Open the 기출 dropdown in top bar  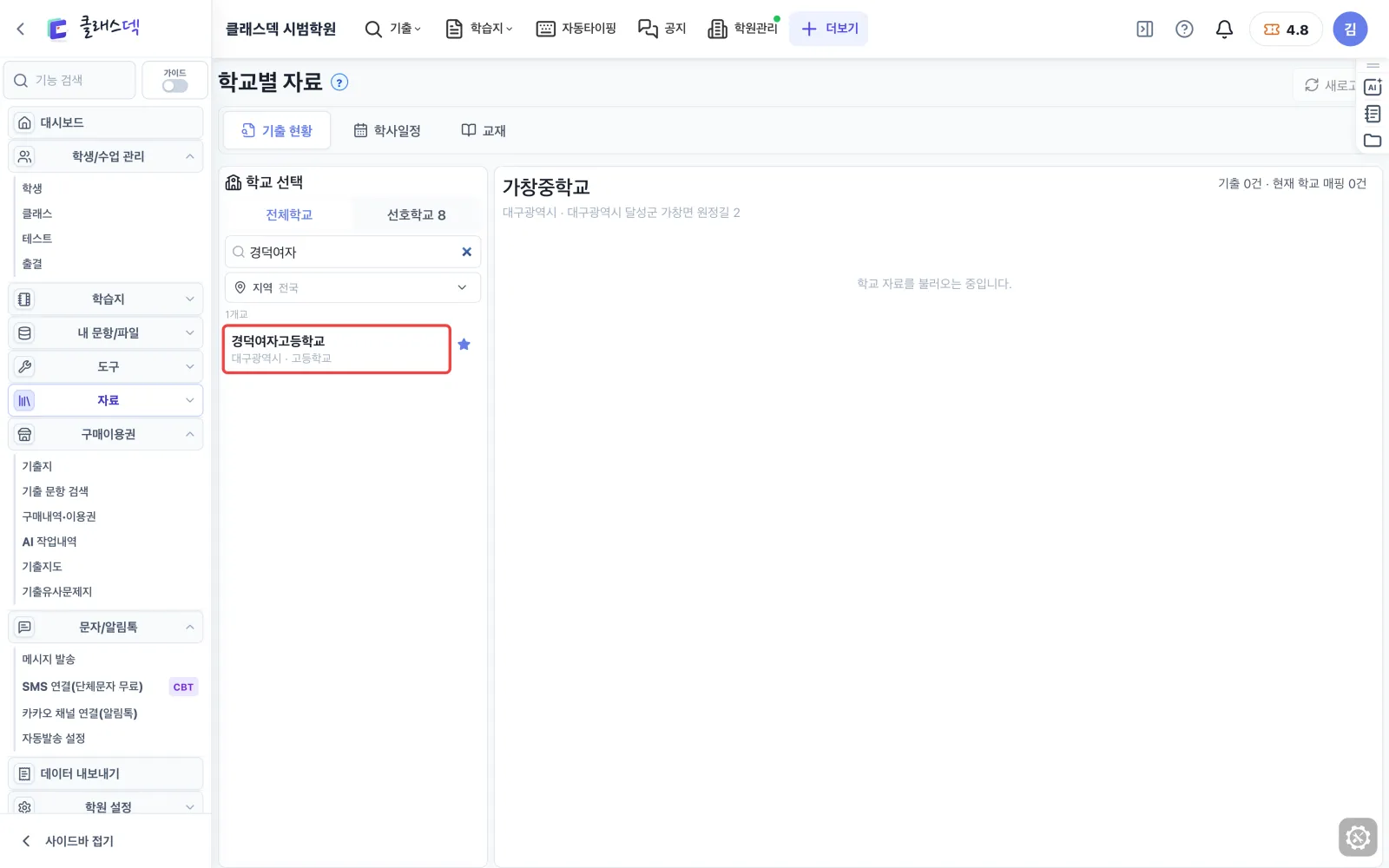393,29
